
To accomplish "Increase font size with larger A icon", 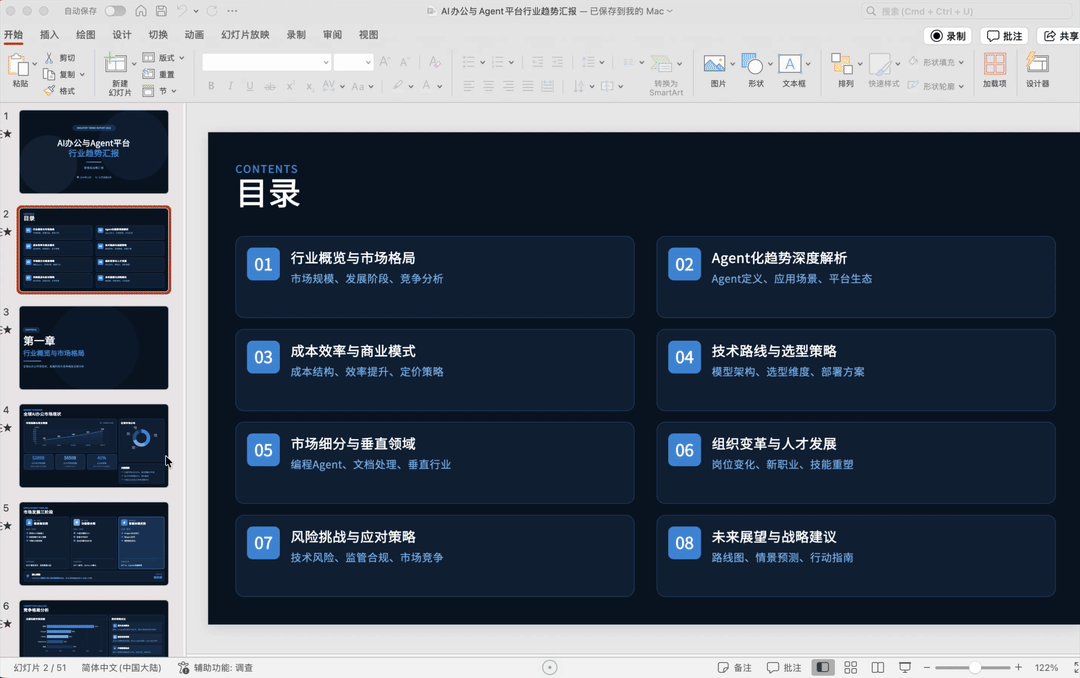I will (384, 62).
